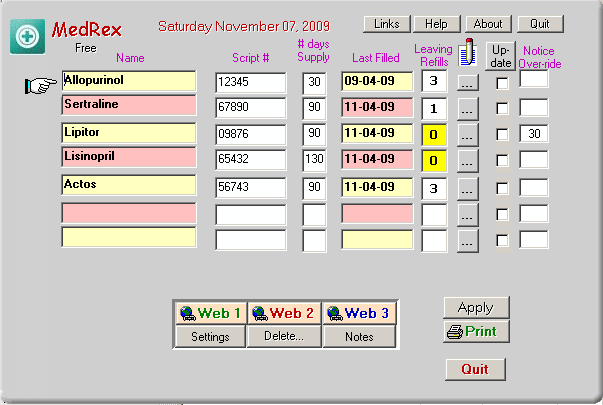Open the ellipsis button in Lipitor row

468,135
